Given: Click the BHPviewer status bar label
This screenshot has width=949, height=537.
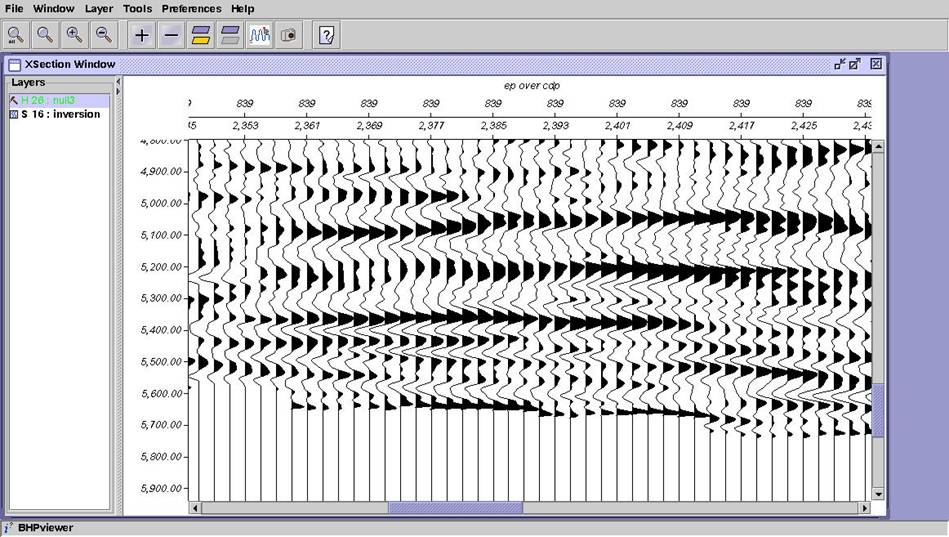Looking at the screenshot, I should (46, 528).
